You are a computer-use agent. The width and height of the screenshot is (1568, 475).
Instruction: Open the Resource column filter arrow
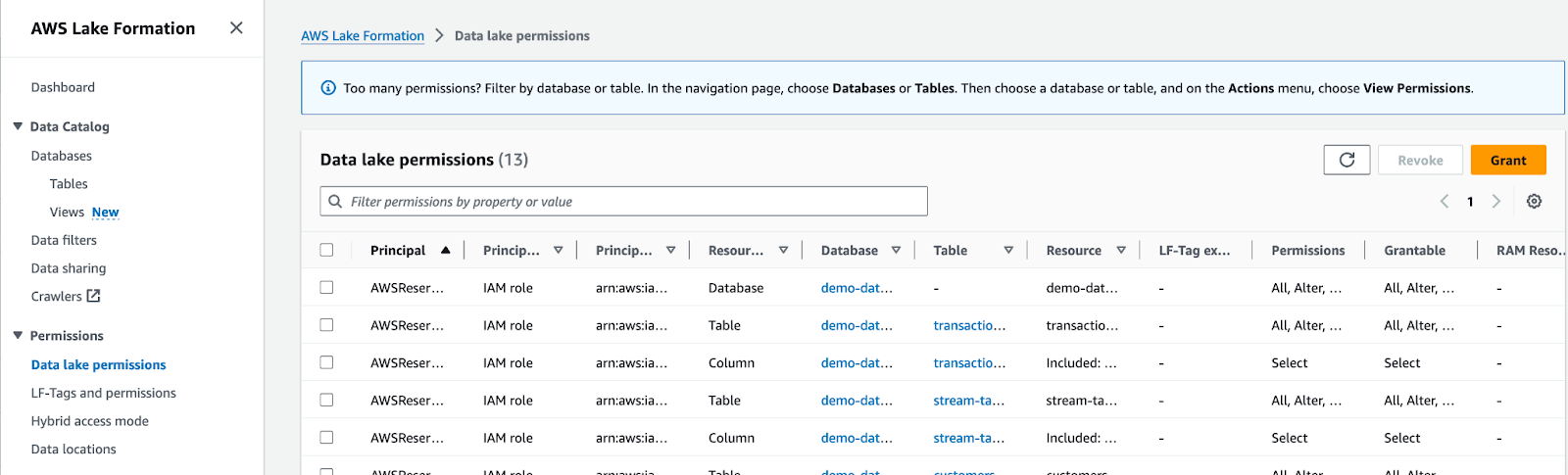1121,250
